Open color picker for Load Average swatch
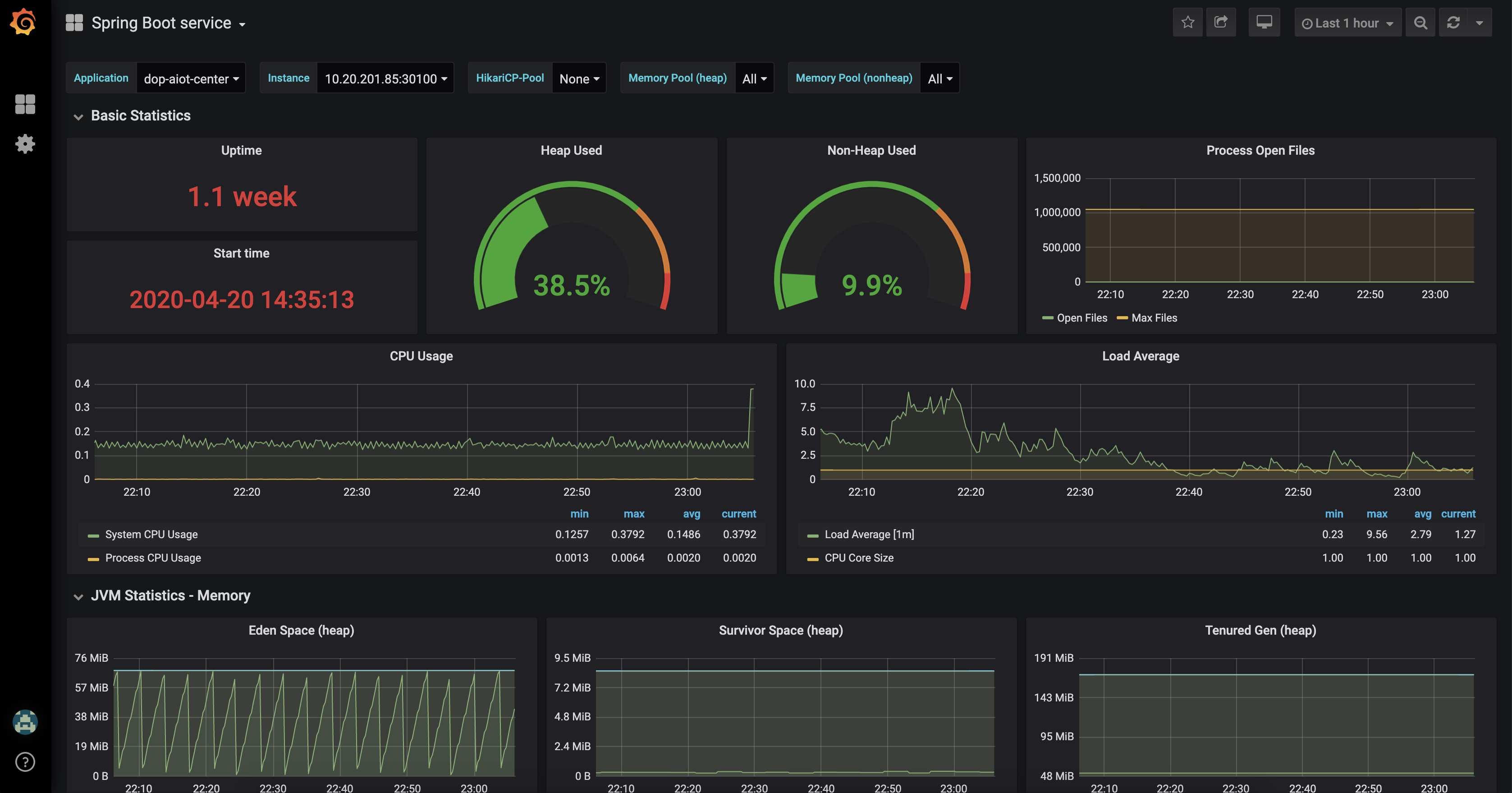The width and height of the screenshot is (1512, 793). pos(813,536)
